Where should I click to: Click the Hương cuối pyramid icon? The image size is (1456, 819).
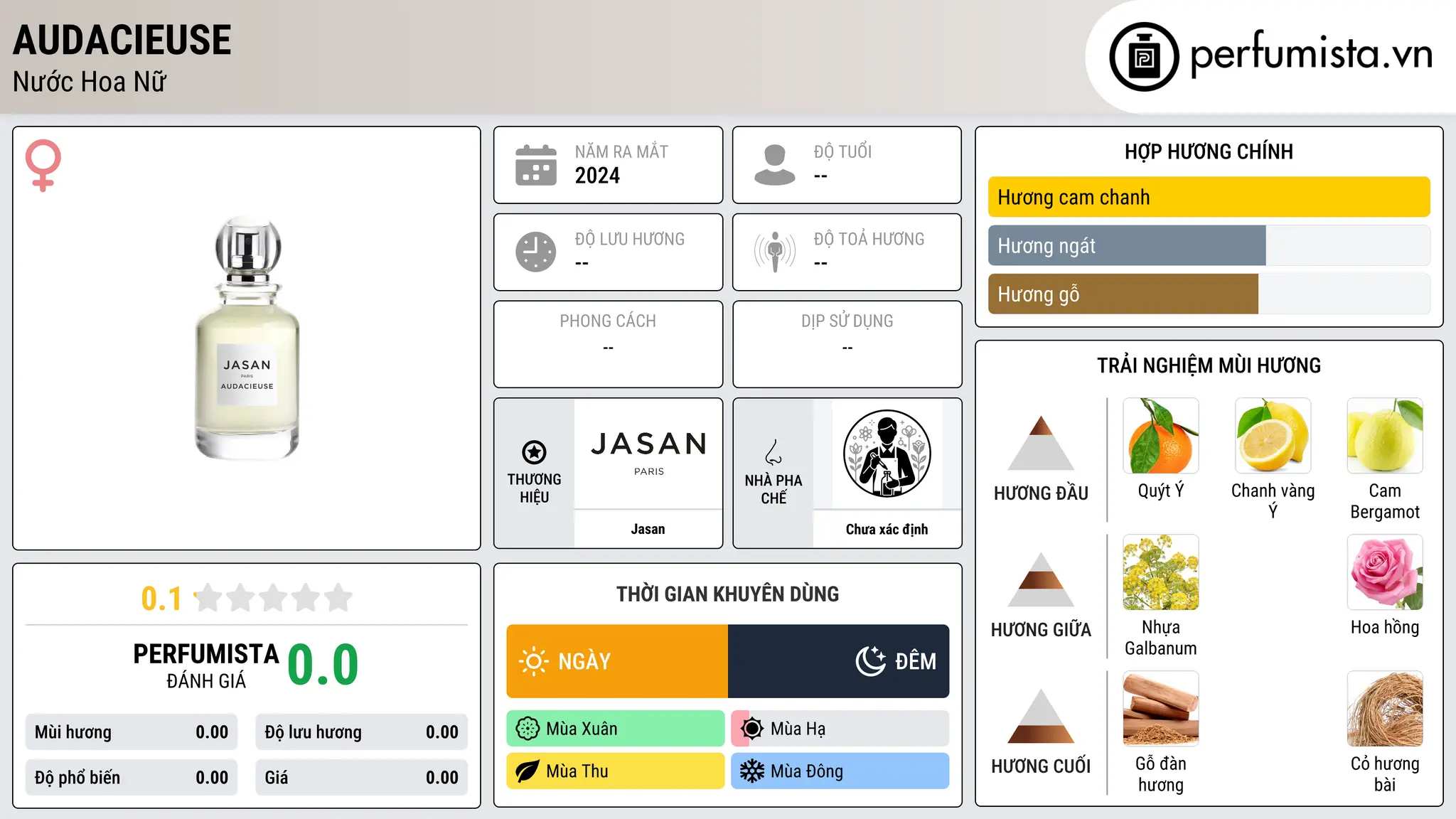pos(1041,715)
